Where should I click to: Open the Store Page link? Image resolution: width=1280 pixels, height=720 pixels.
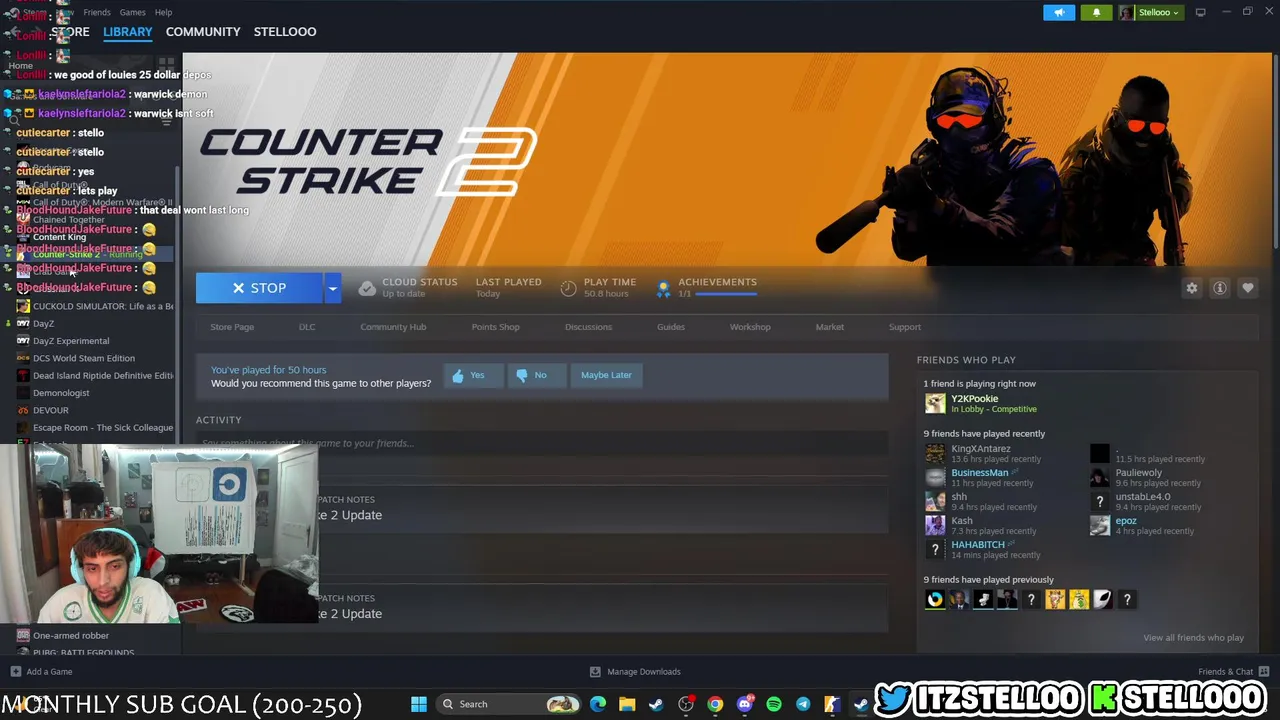click(x=232, y=327)
